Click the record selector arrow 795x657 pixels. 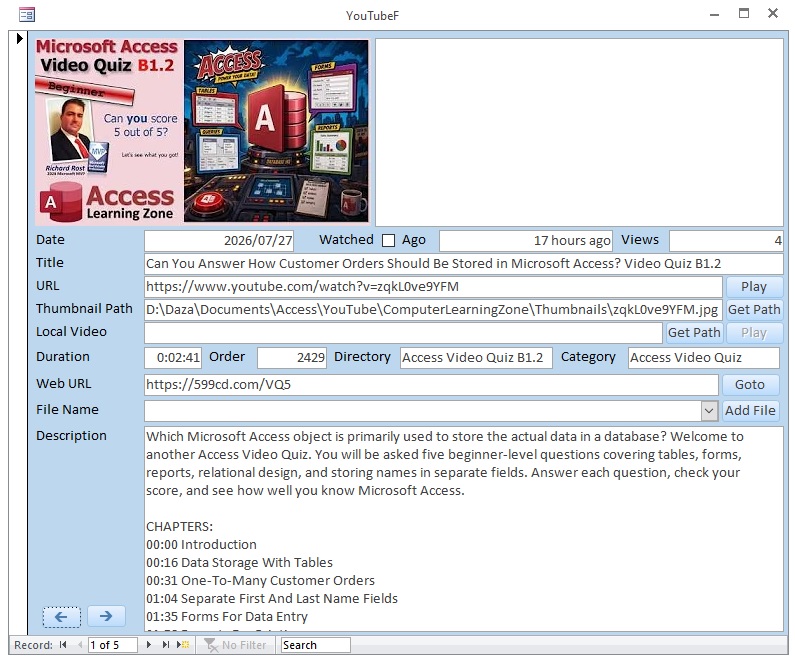click(x=20, y=38)
